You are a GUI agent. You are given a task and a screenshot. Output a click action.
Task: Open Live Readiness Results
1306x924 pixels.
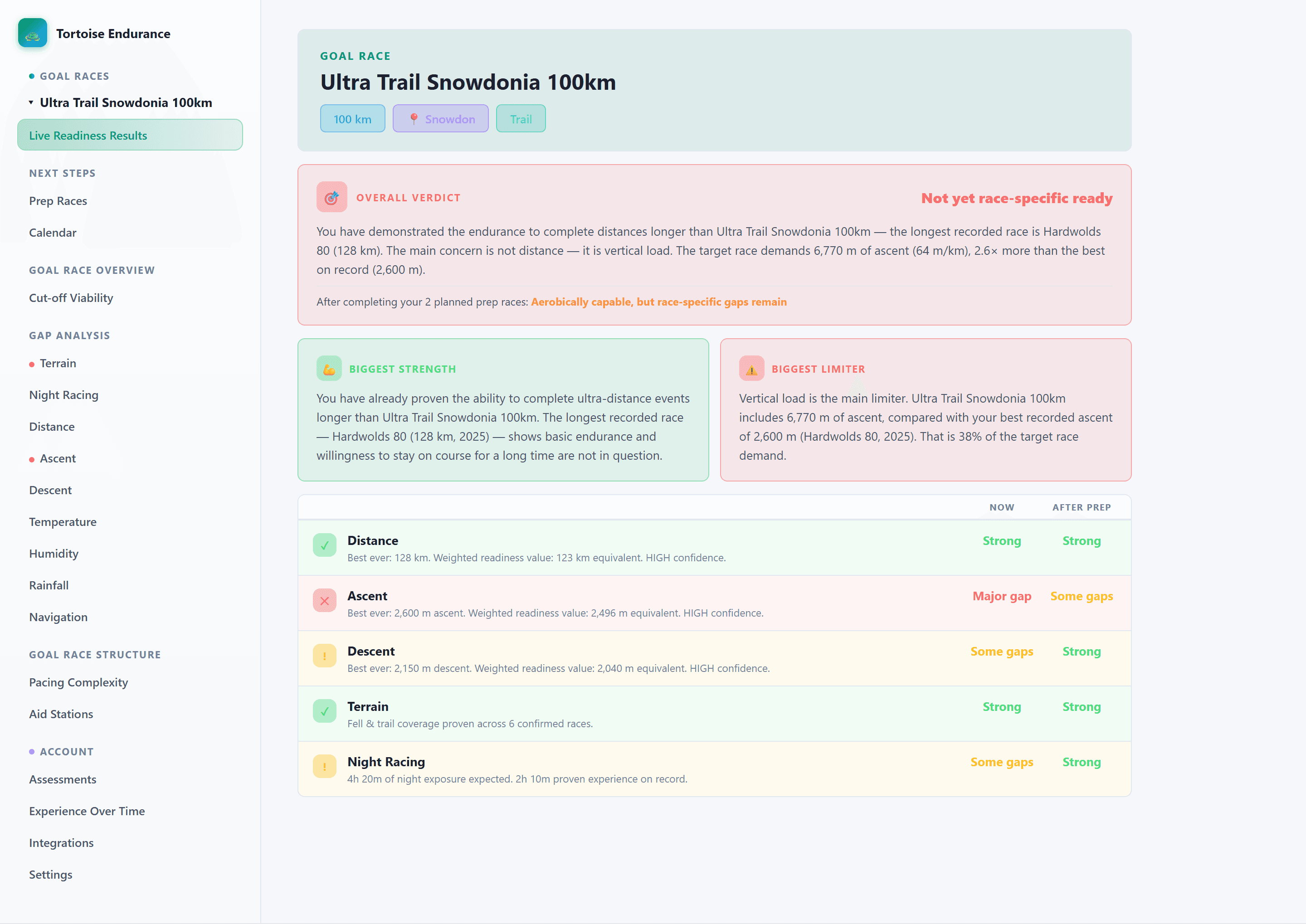[x=130, y=135]
